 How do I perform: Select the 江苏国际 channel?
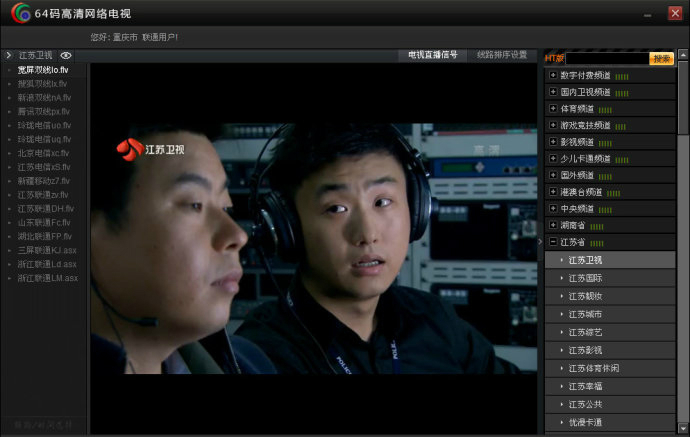click(x=610, y=278)
